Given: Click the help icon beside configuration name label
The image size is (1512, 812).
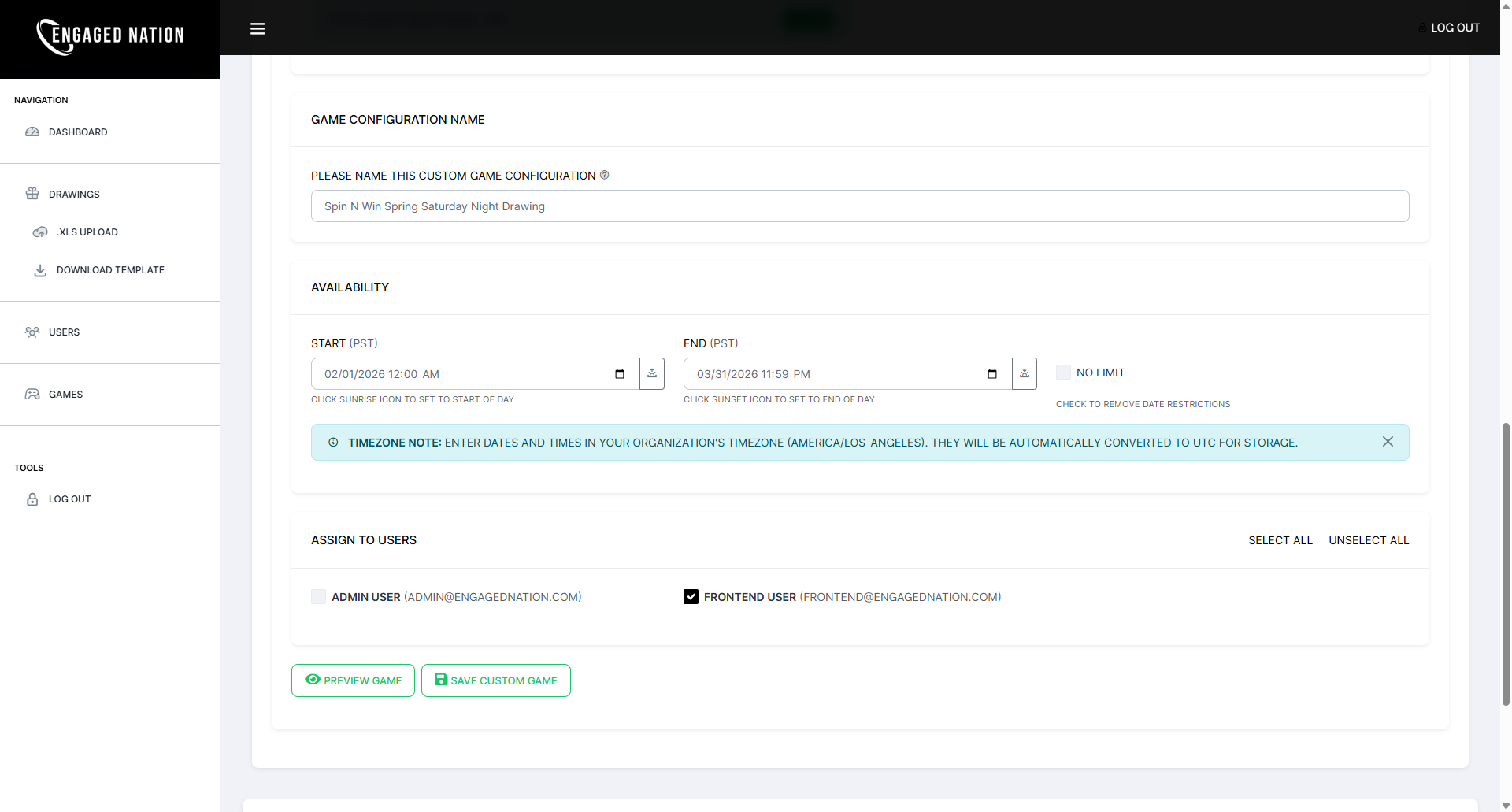Looking at the screenshot, I should (604, 175).
